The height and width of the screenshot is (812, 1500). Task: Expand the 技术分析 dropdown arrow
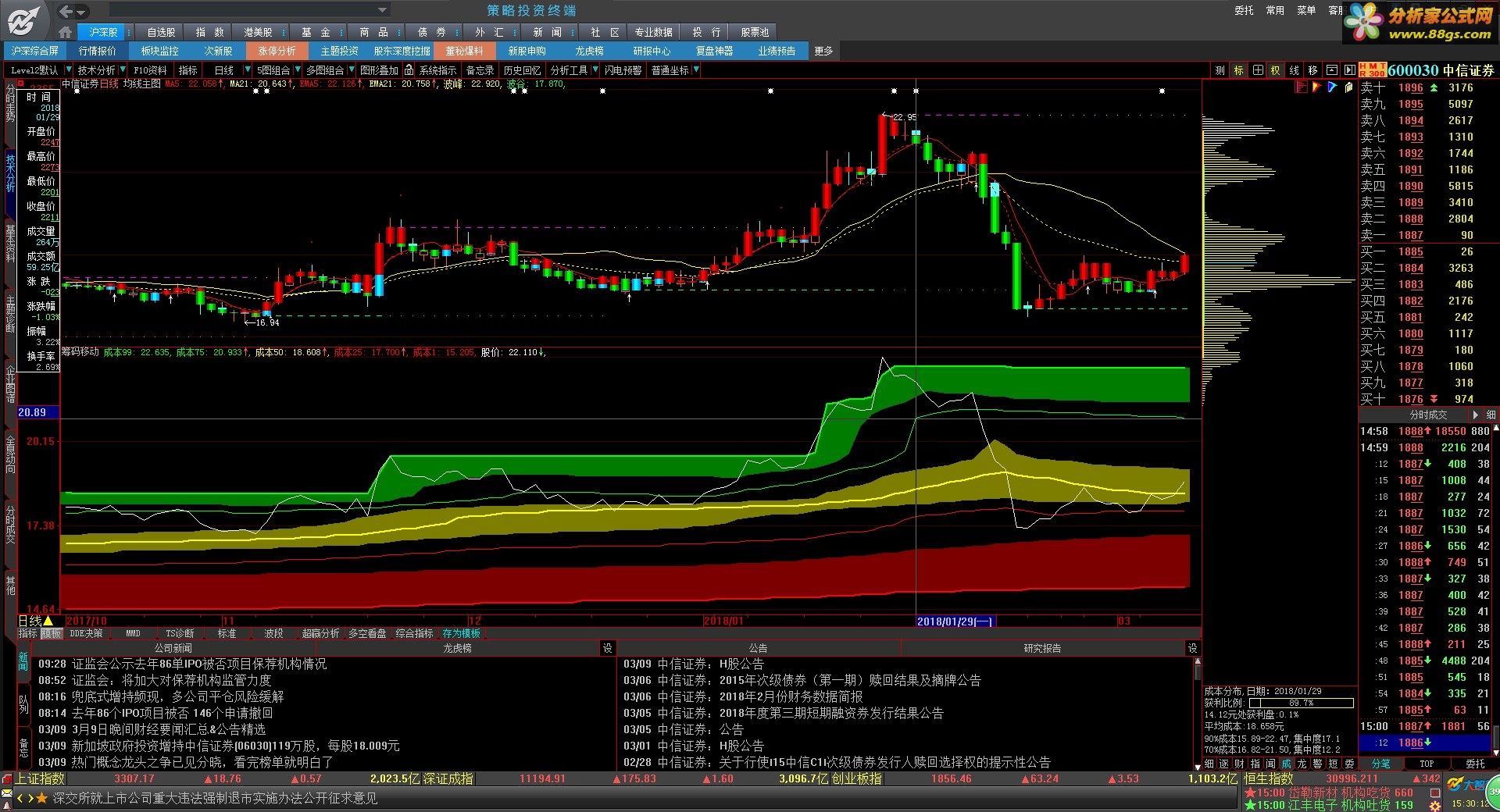[x=123, y=70]
